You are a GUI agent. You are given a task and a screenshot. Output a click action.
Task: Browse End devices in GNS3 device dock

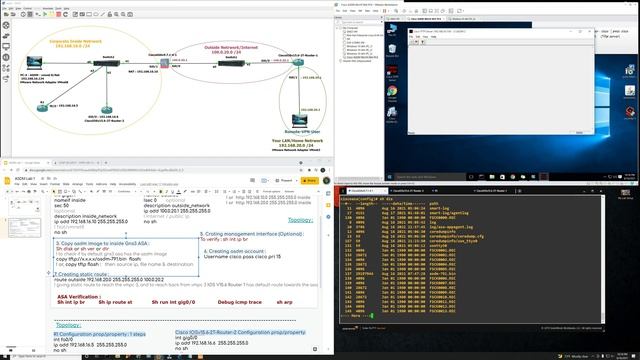tap(6, 47)
